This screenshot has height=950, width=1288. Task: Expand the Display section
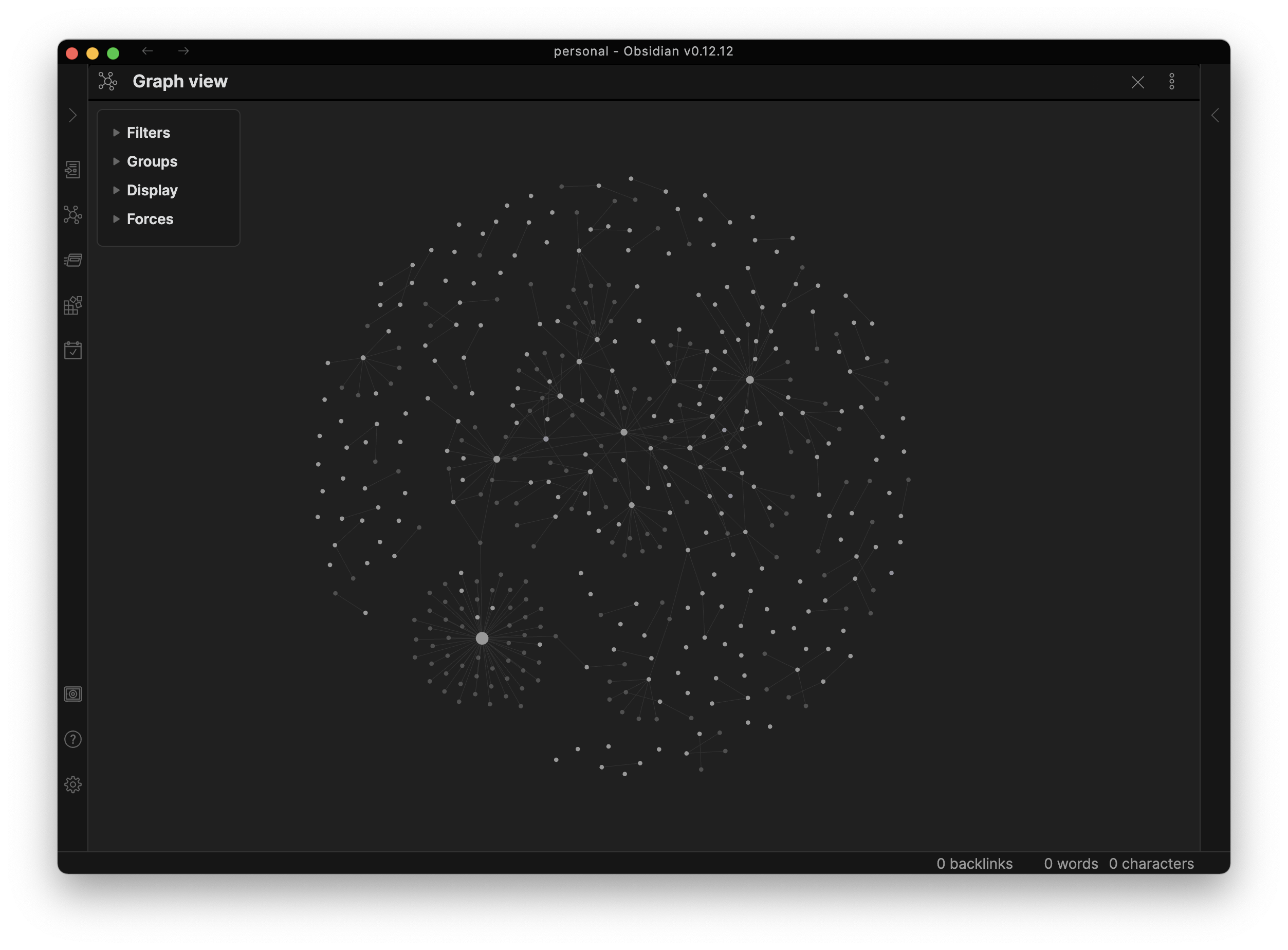coord(151,190)
